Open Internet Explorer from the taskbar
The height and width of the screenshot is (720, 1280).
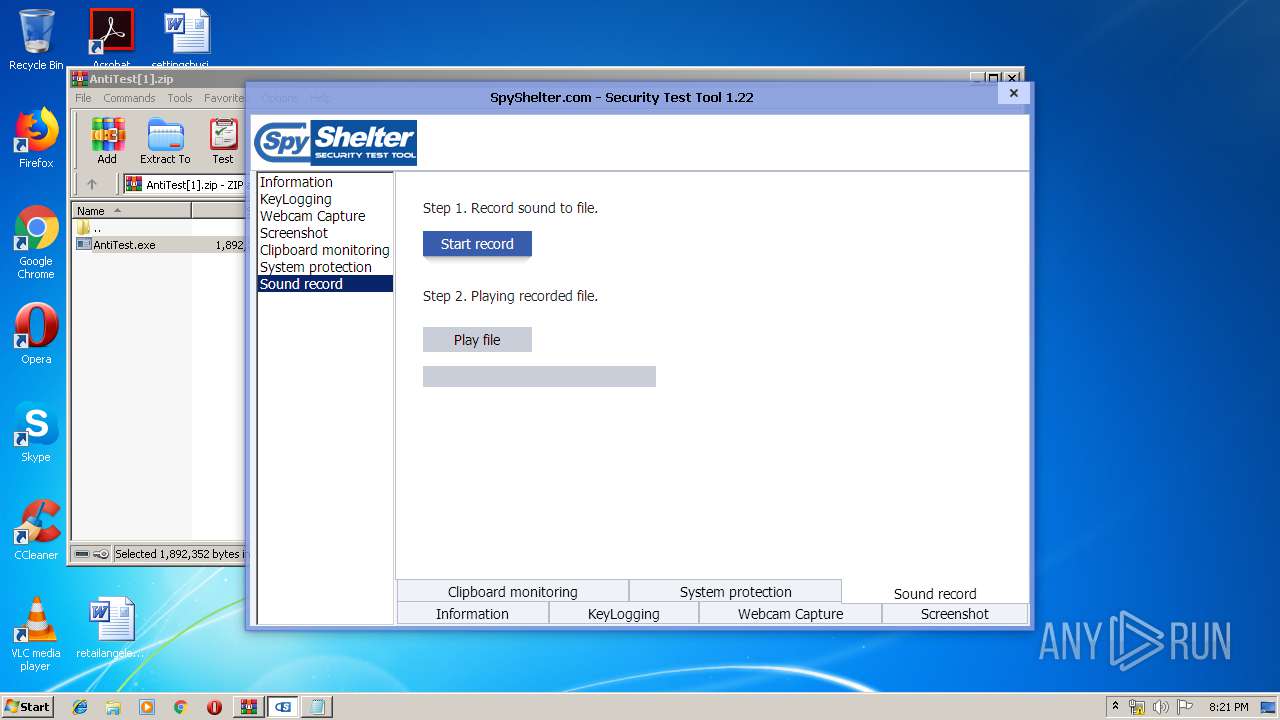click(x=80, y=707)
